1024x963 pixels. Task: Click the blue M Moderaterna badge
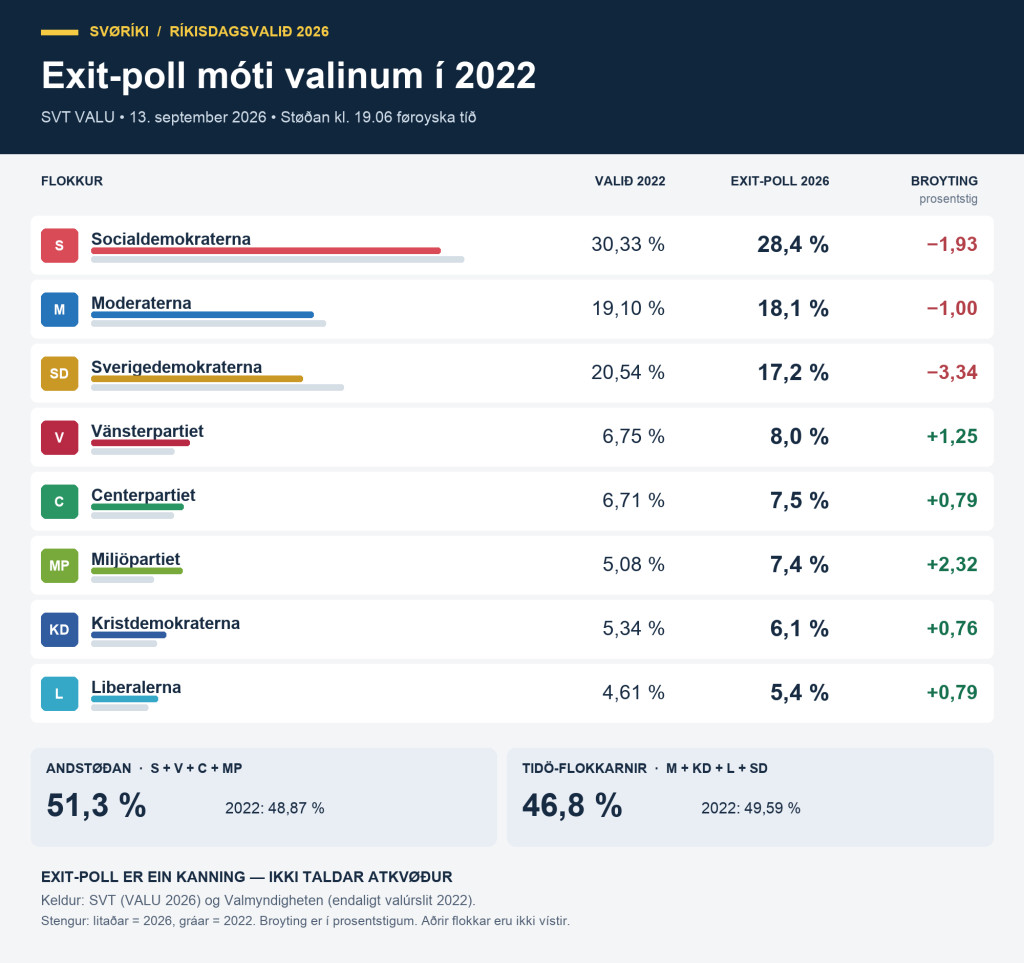(59, 309)
